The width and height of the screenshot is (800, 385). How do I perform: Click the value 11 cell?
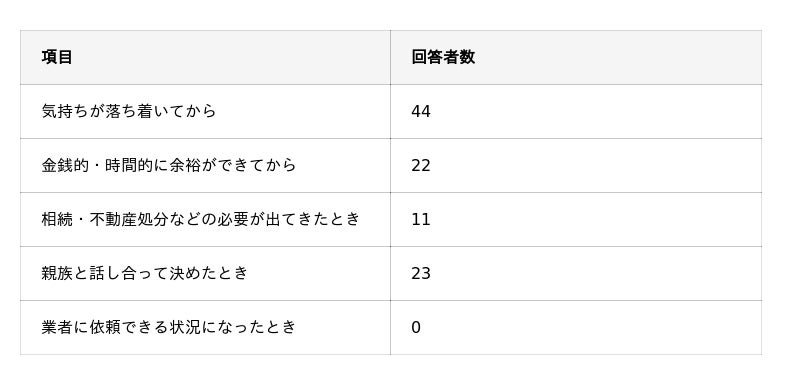point(576,220)
